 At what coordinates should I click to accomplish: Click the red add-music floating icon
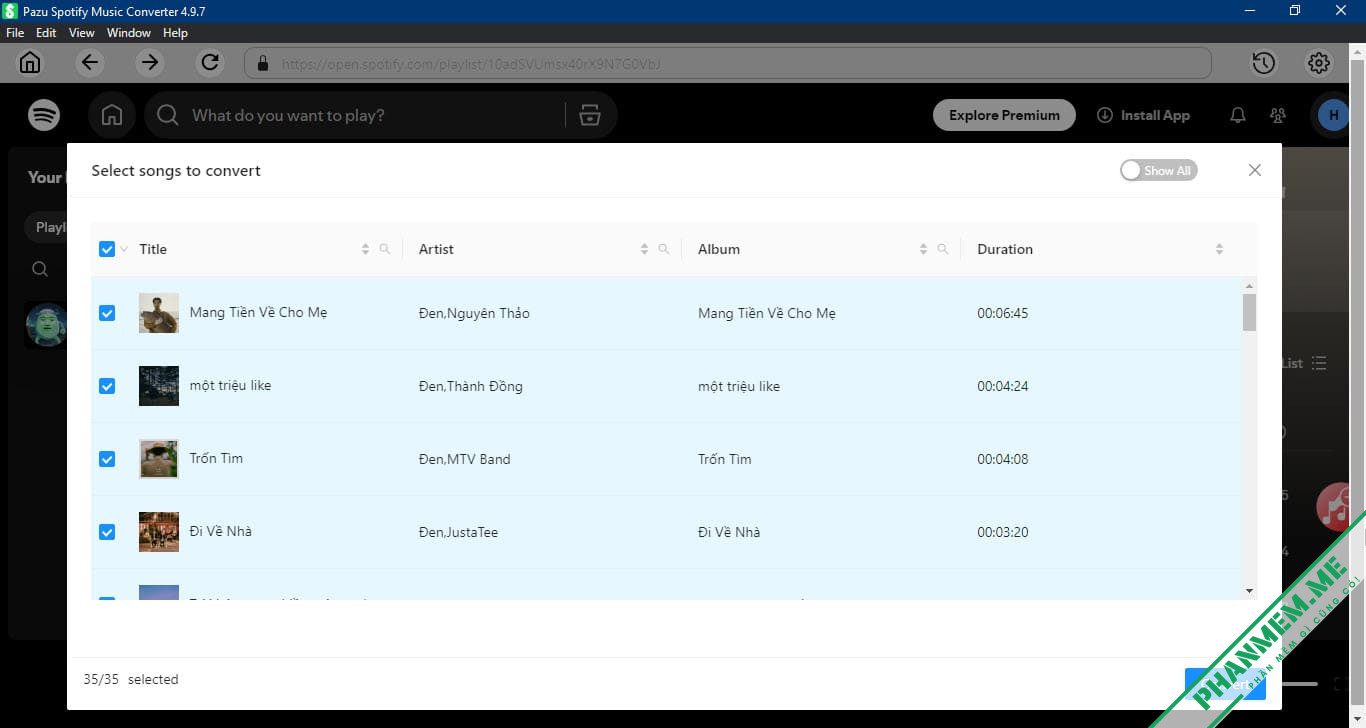[1335, 506]
